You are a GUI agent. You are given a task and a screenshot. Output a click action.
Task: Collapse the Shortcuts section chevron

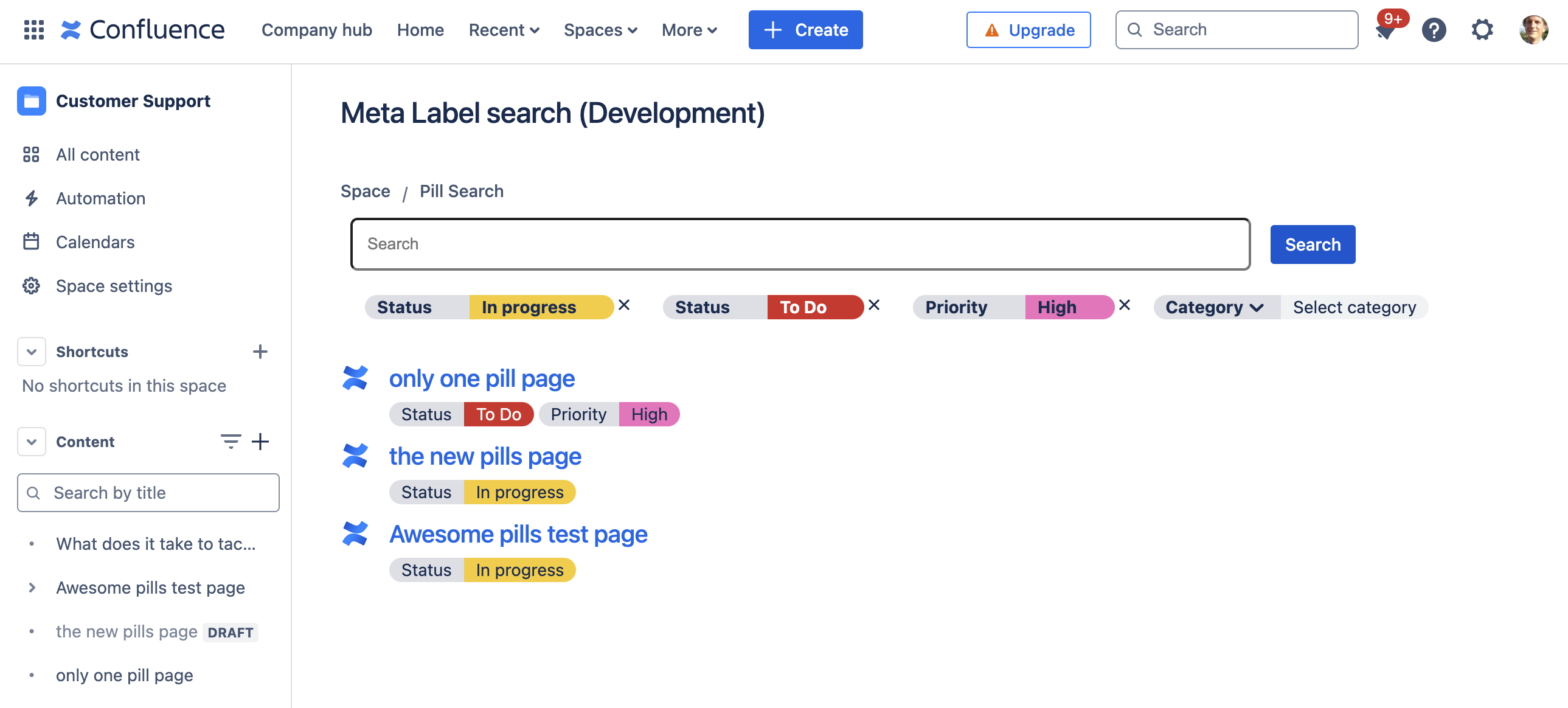(x=32, y=351)
